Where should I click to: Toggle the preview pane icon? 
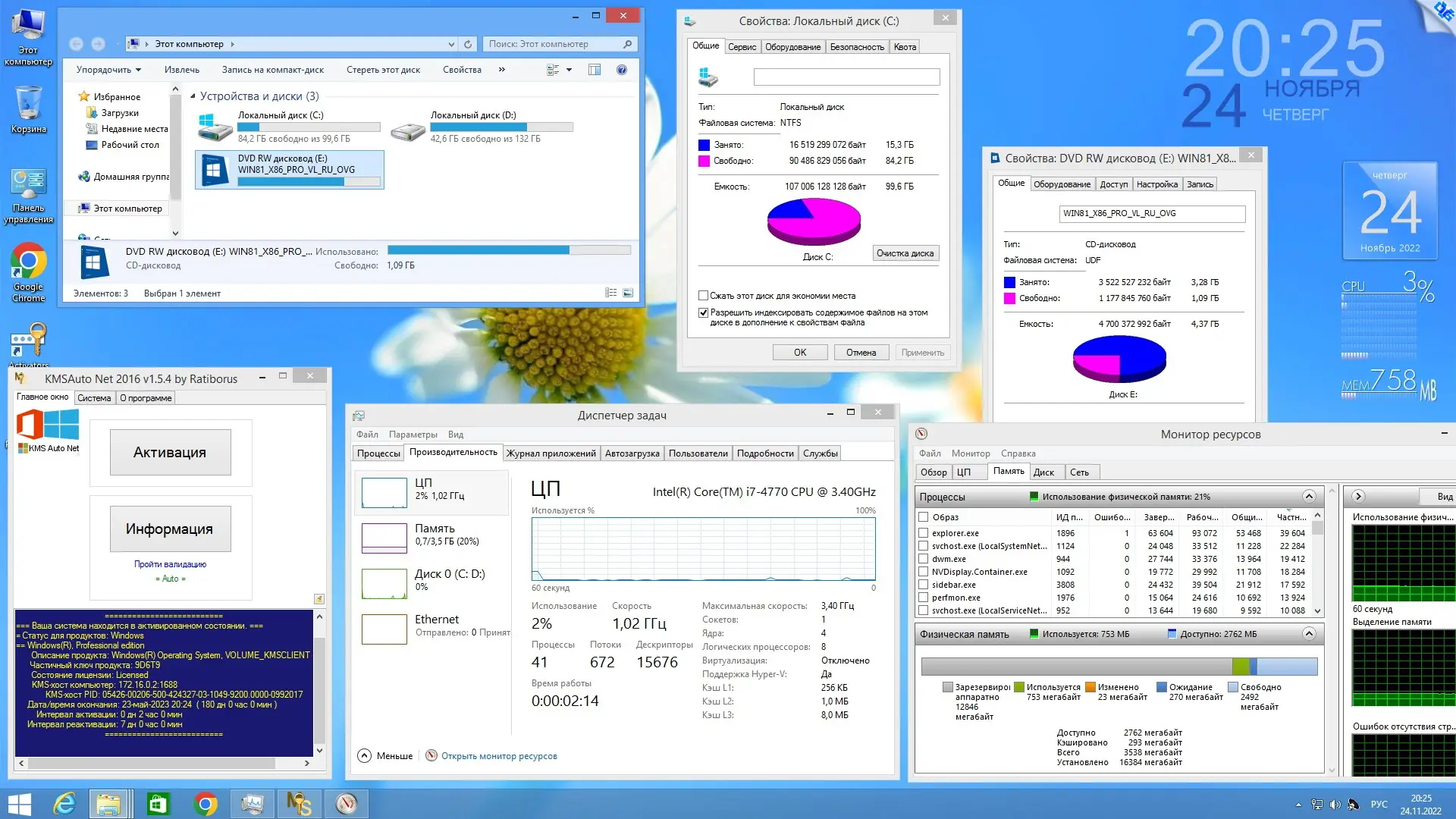(x=595, y=70)
